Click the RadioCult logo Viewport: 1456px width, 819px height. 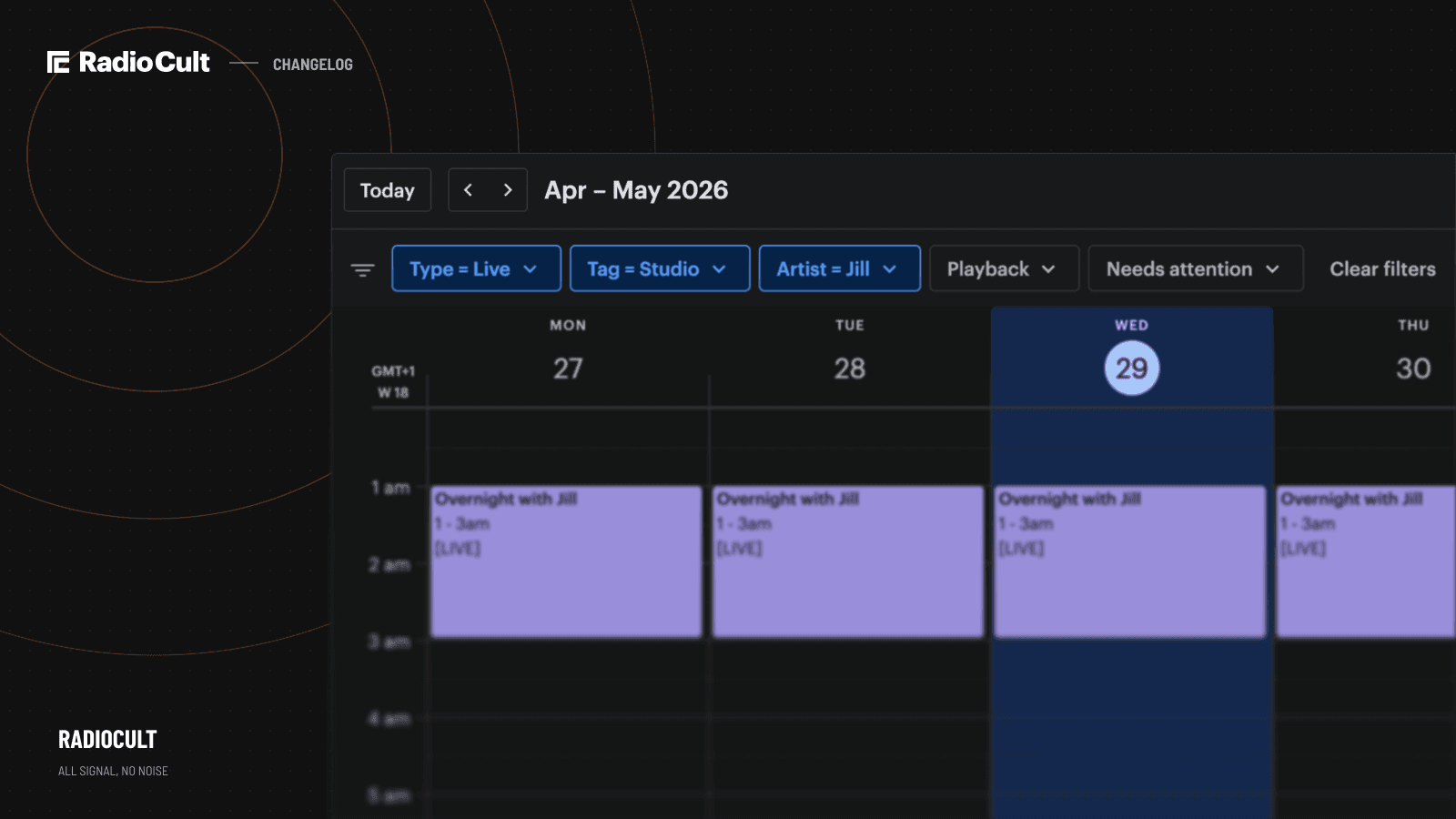pos(128,62)
